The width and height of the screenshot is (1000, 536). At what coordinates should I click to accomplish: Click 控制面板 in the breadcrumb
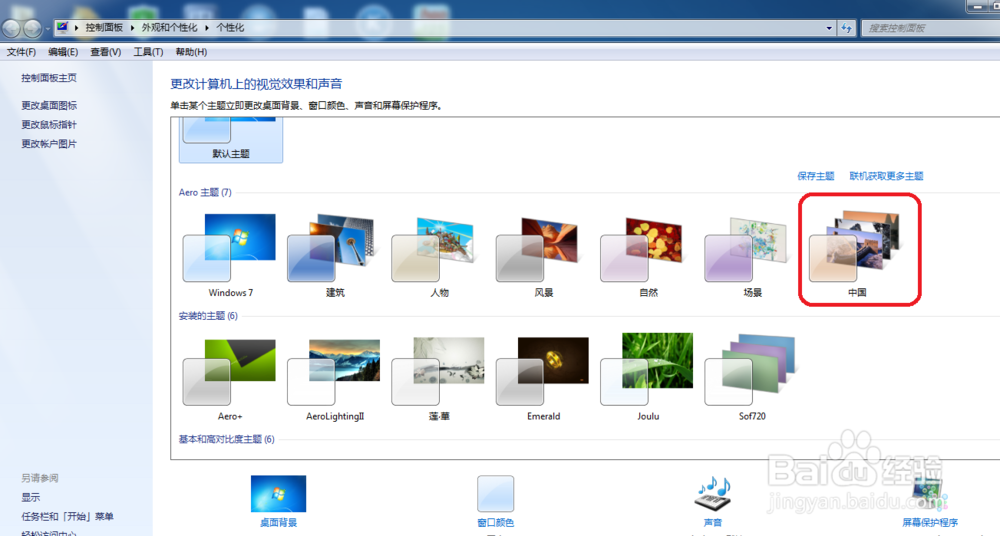click(104, 27)
